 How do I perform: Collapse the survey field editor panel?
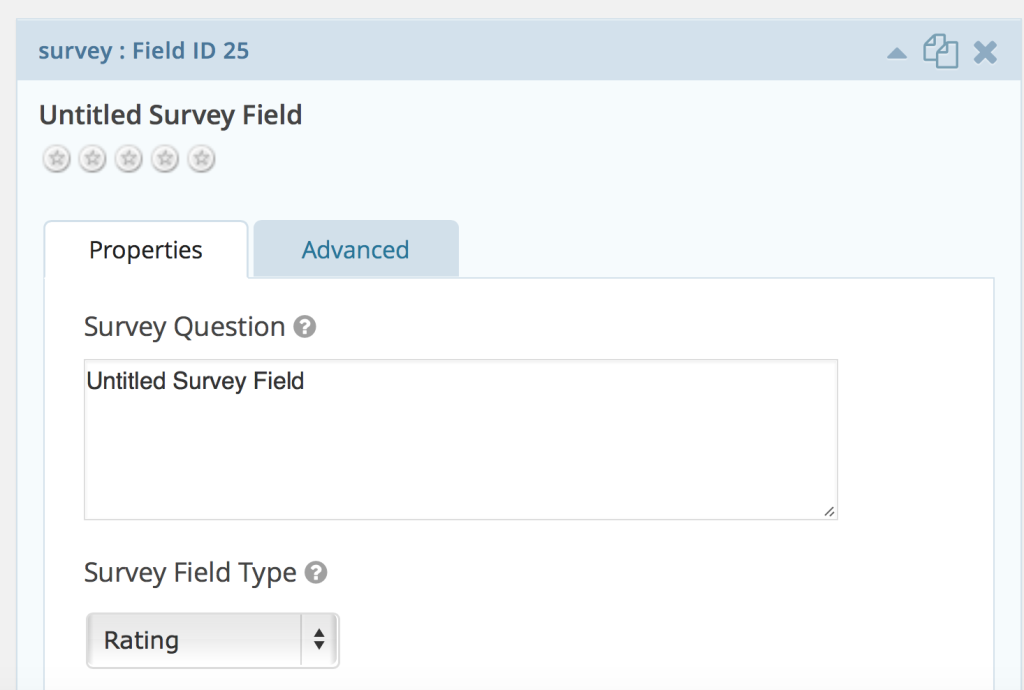897,51
